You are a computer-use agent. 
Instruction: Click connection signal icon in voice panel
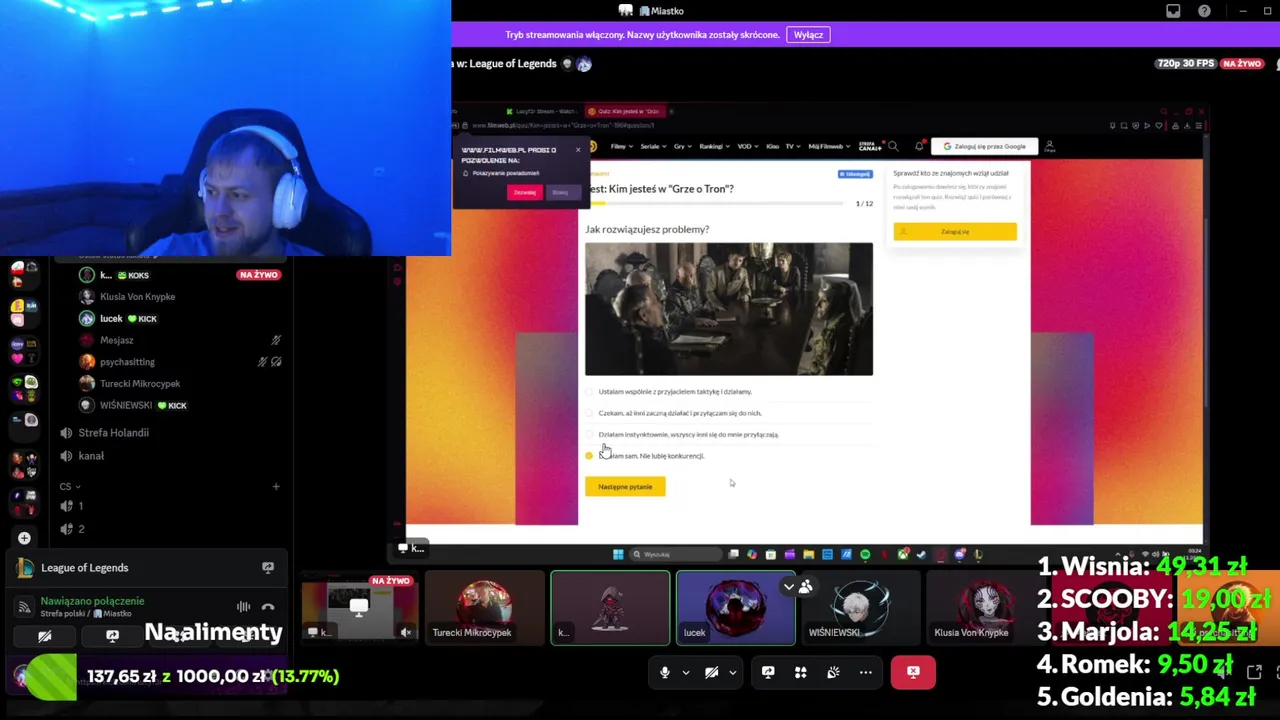24,607
